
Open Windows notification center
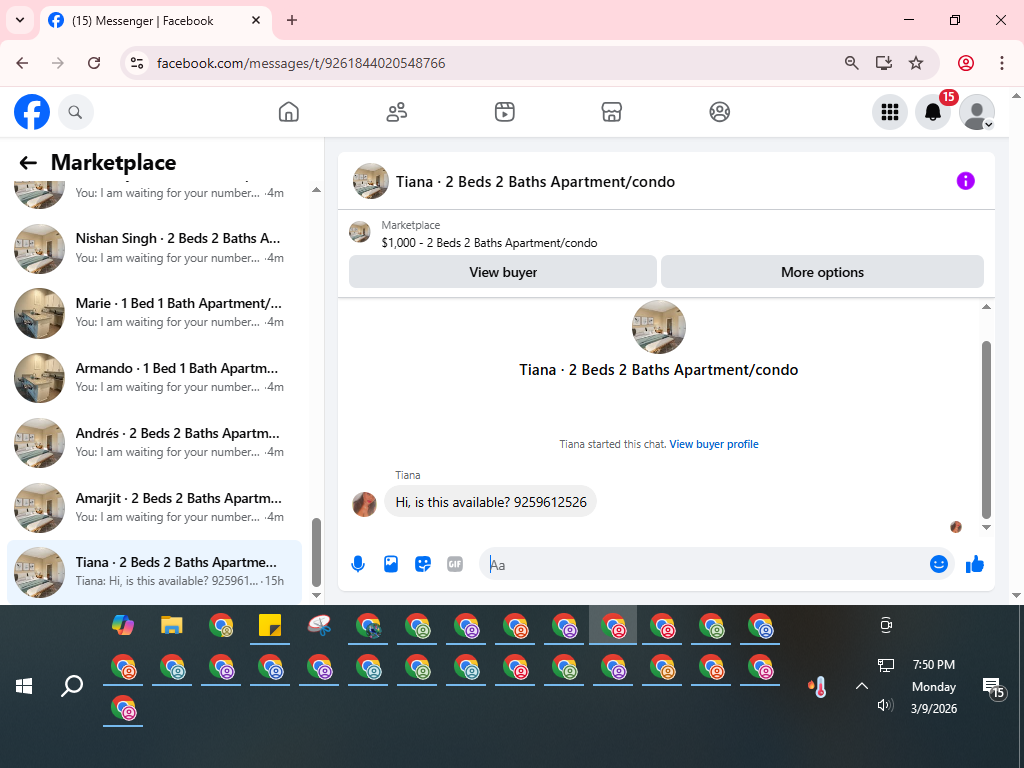coord(994,686)
